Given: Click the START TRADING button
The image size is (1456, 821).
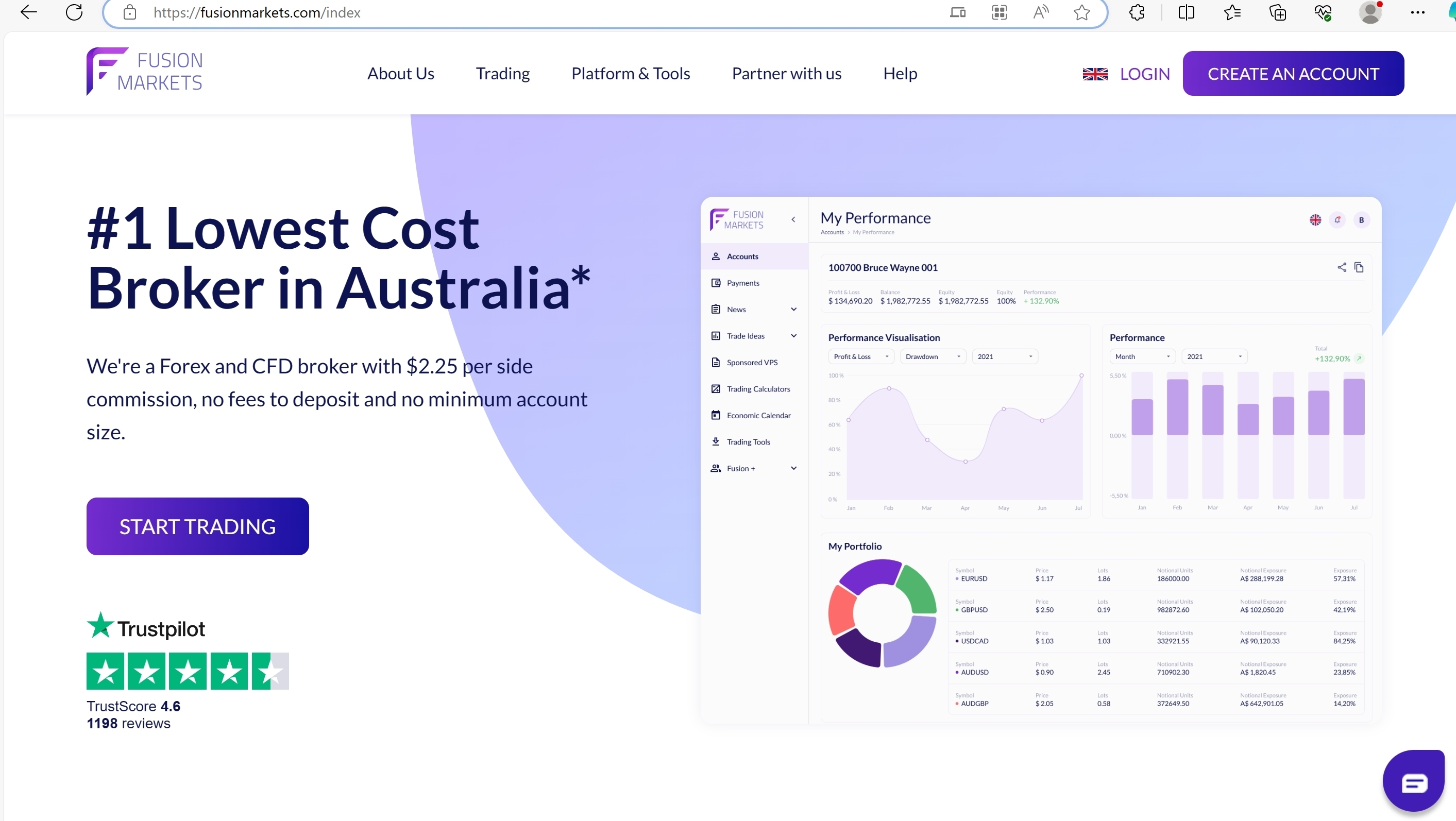Looking at the screenshot, I should point(197,526).
